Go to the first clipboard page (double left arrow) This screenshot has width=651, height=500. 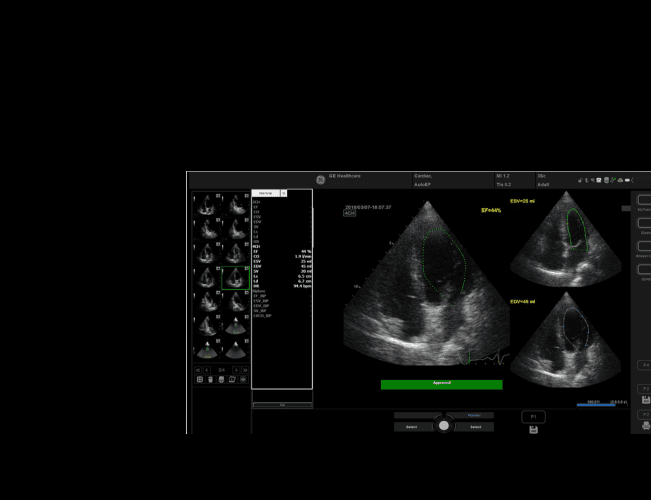[x=198, y=370]
